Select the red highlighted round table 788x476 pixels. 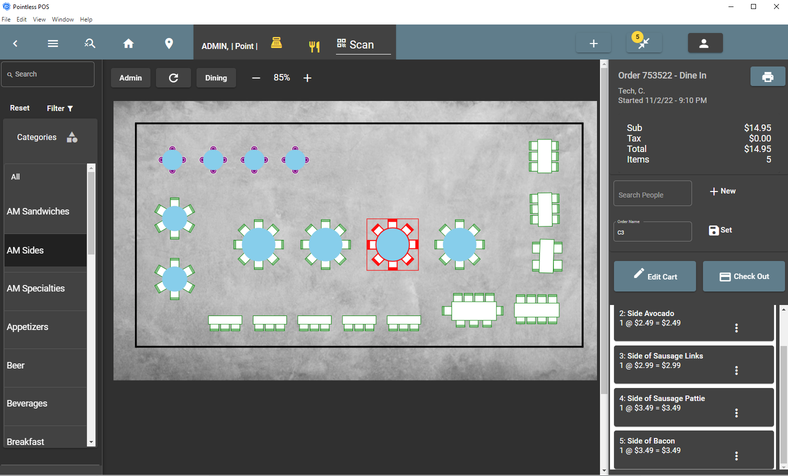pos(392,244)
